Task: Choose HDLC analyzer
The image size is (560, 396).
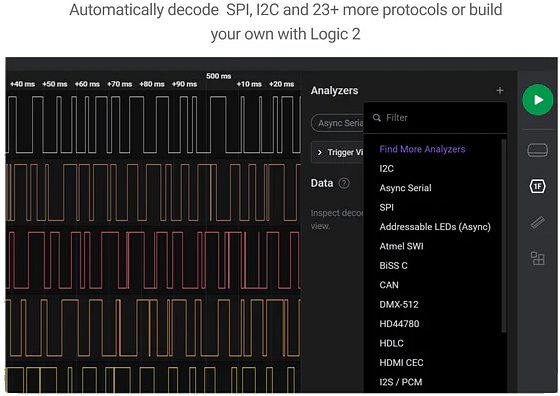Action: pyautogui.click(x=391, y=343)
